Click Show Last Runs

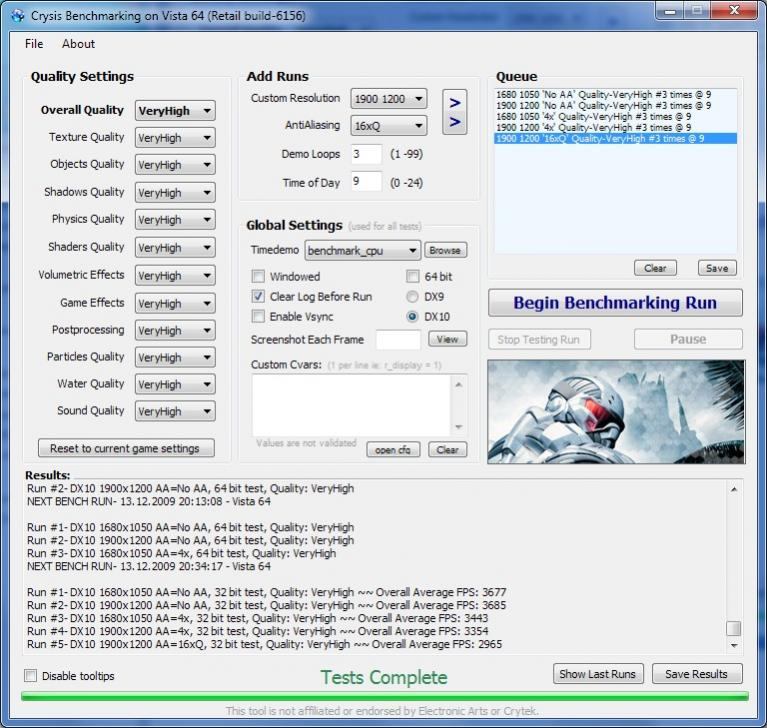coord(598,674)
